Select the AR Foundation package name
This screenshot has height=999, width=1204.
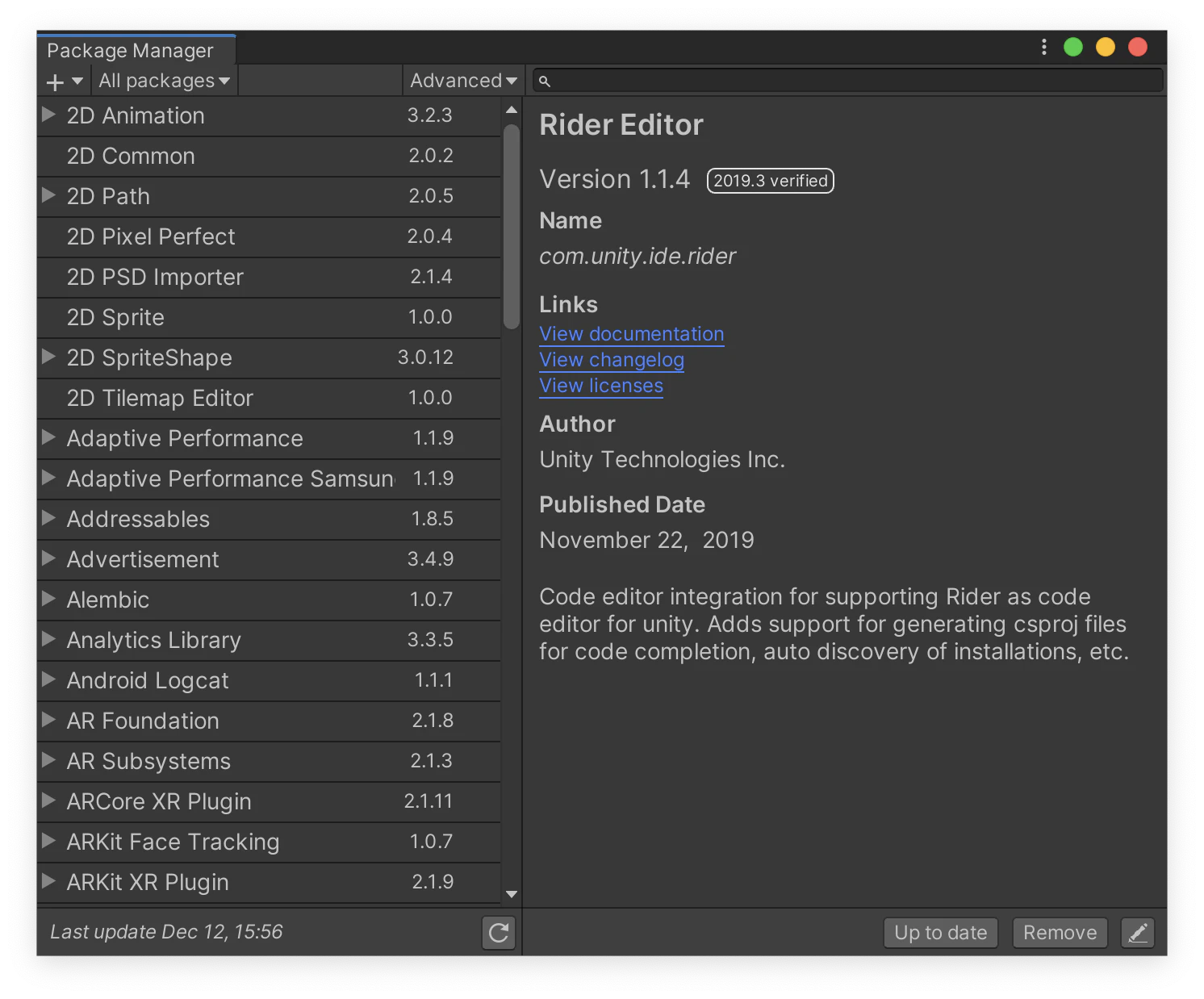pos(143,721)
